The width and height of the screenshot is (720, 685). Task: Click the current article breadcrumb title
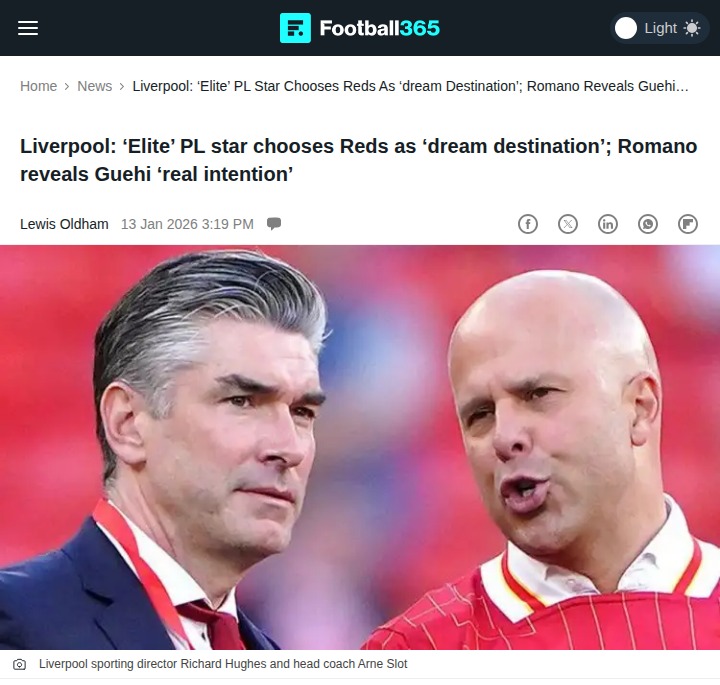(411, 86)
